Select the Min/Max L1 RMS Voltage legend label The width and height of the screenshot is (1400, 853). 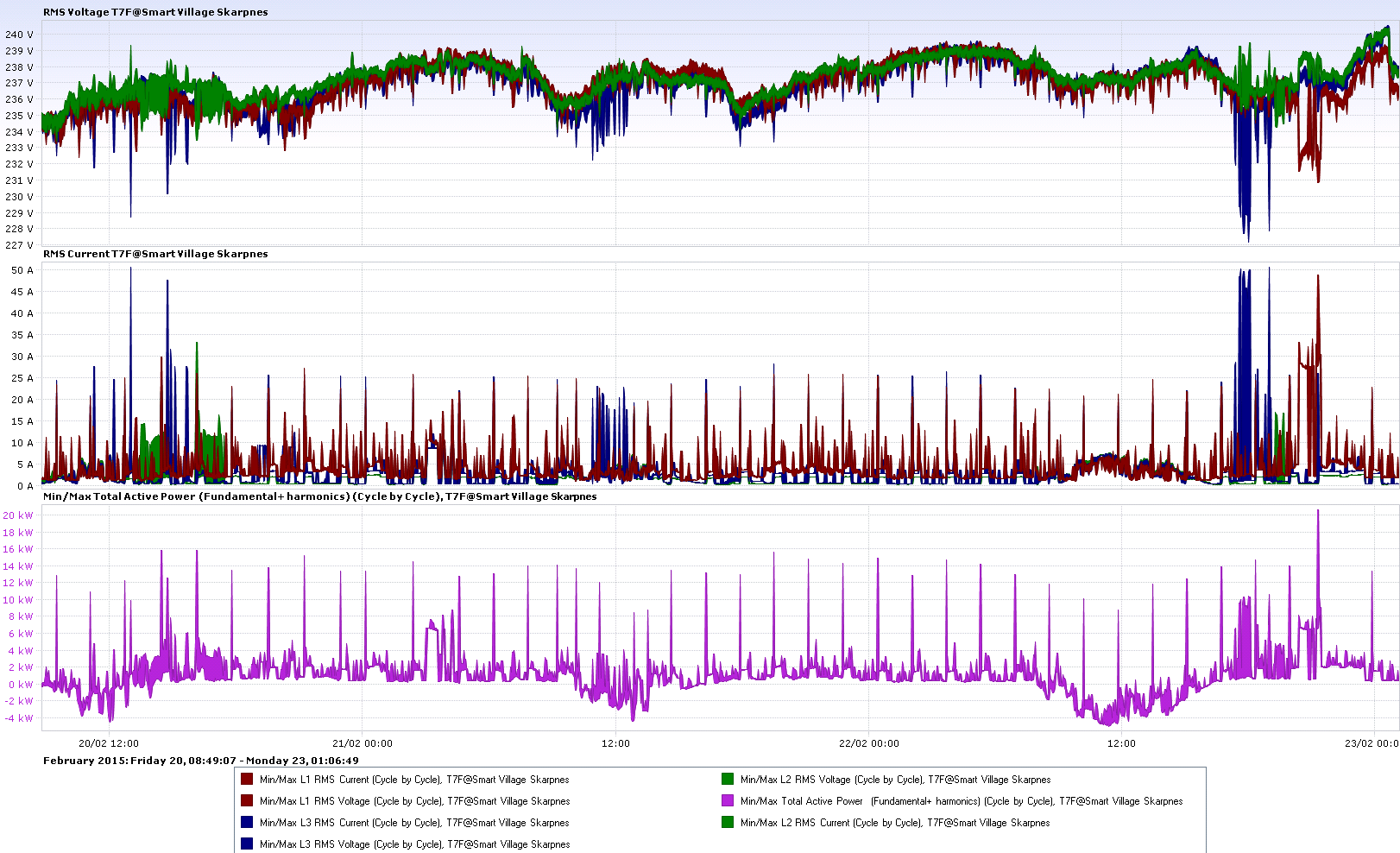click(x=414, y=801)
